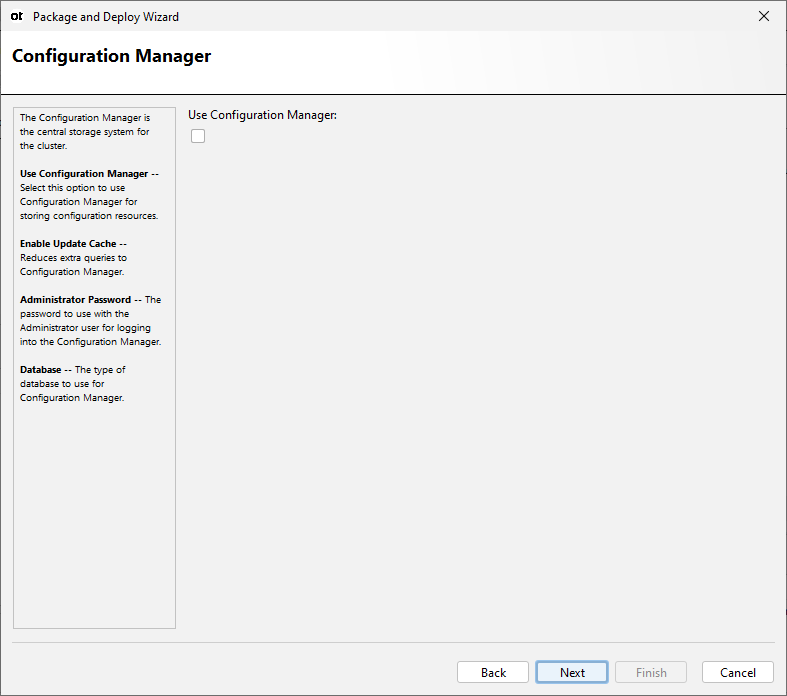Select the bold "Database" help heading

[41, 370]
